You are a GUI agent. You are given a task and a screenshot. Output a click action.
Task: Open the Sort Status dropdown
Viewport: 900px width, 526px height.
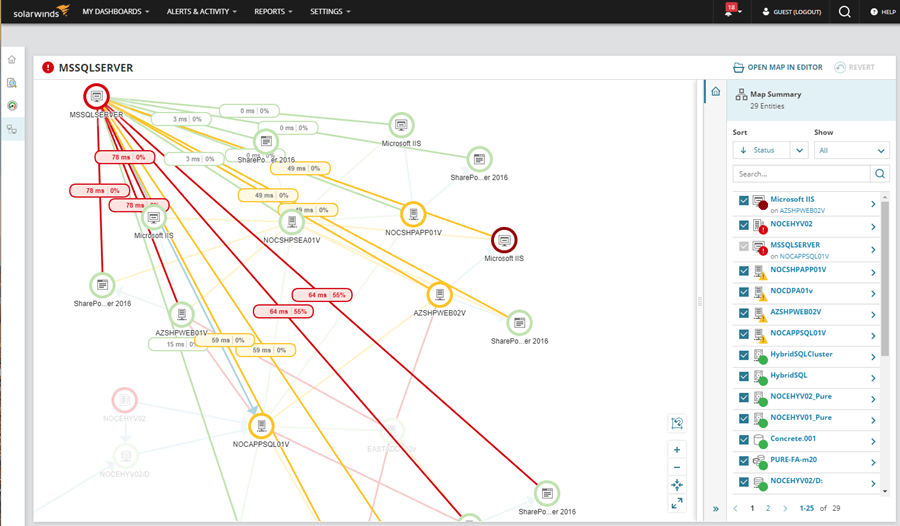pos(770,150)
